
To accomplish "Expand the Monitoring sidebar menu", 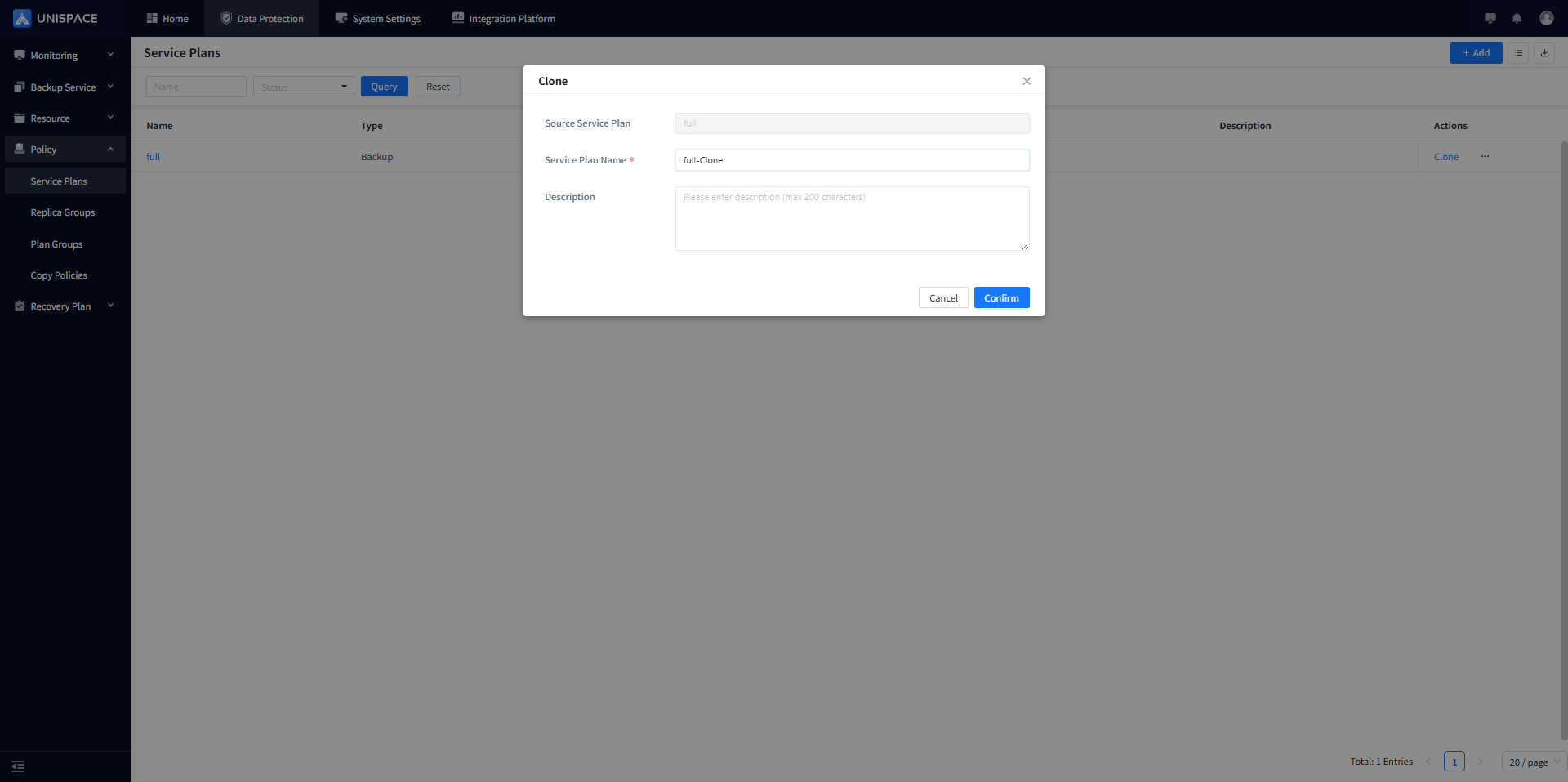I will point(65,56).
